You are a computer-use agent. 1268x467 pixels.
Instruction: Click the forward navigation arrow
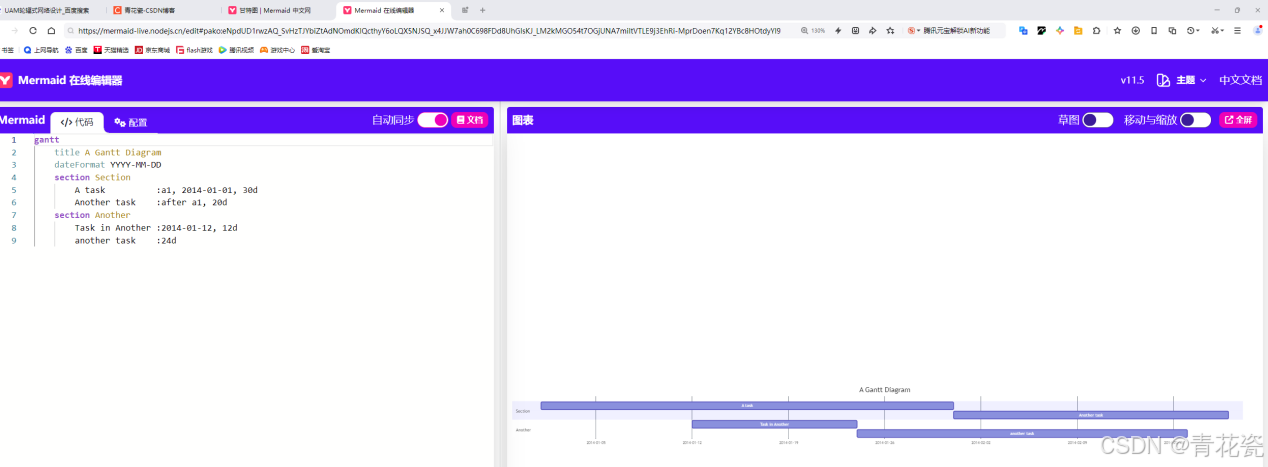pyautogui.click(x=15, y=30)
